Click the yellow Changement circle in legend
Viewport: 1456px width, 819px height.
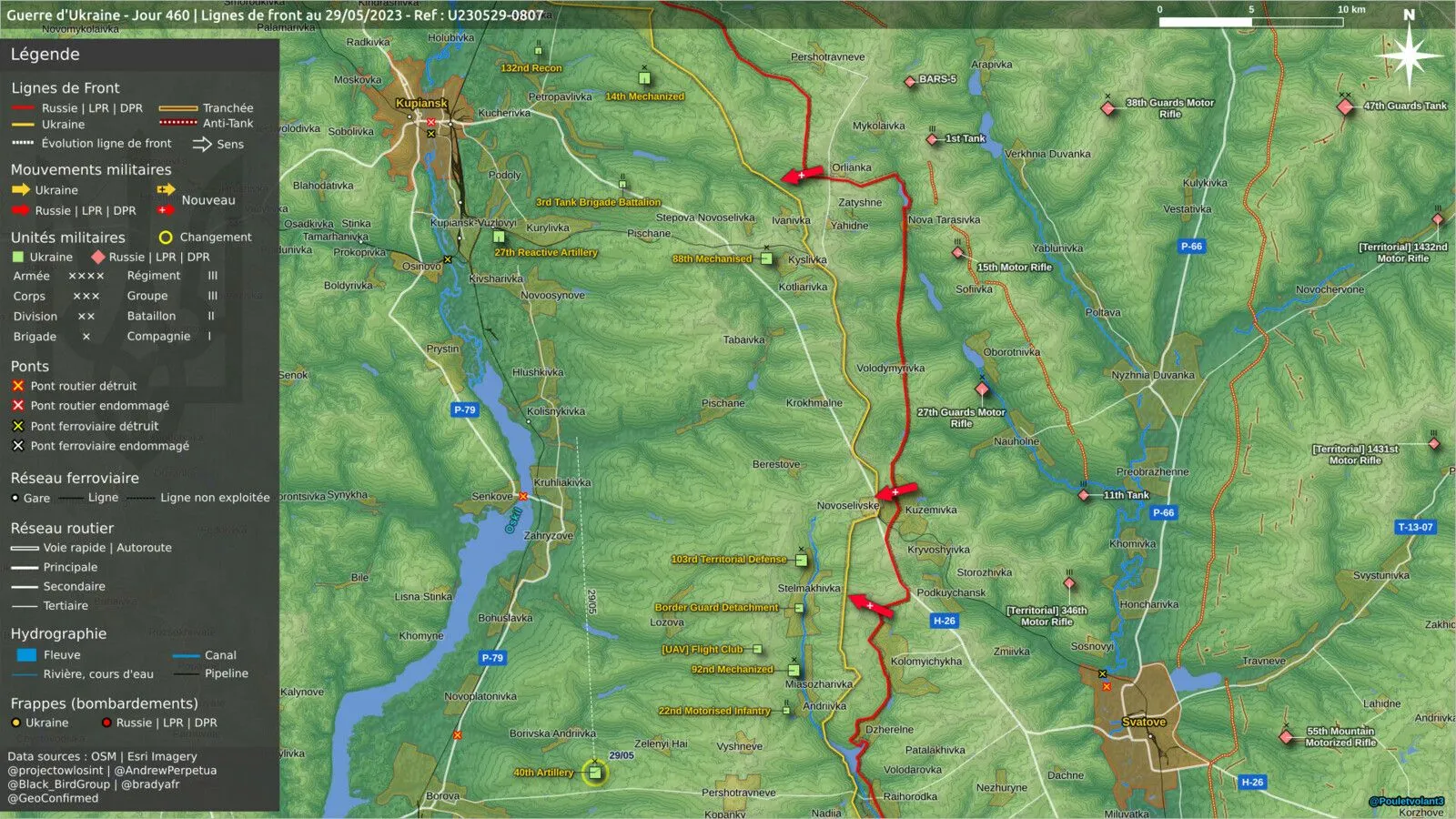coord(166,237)
